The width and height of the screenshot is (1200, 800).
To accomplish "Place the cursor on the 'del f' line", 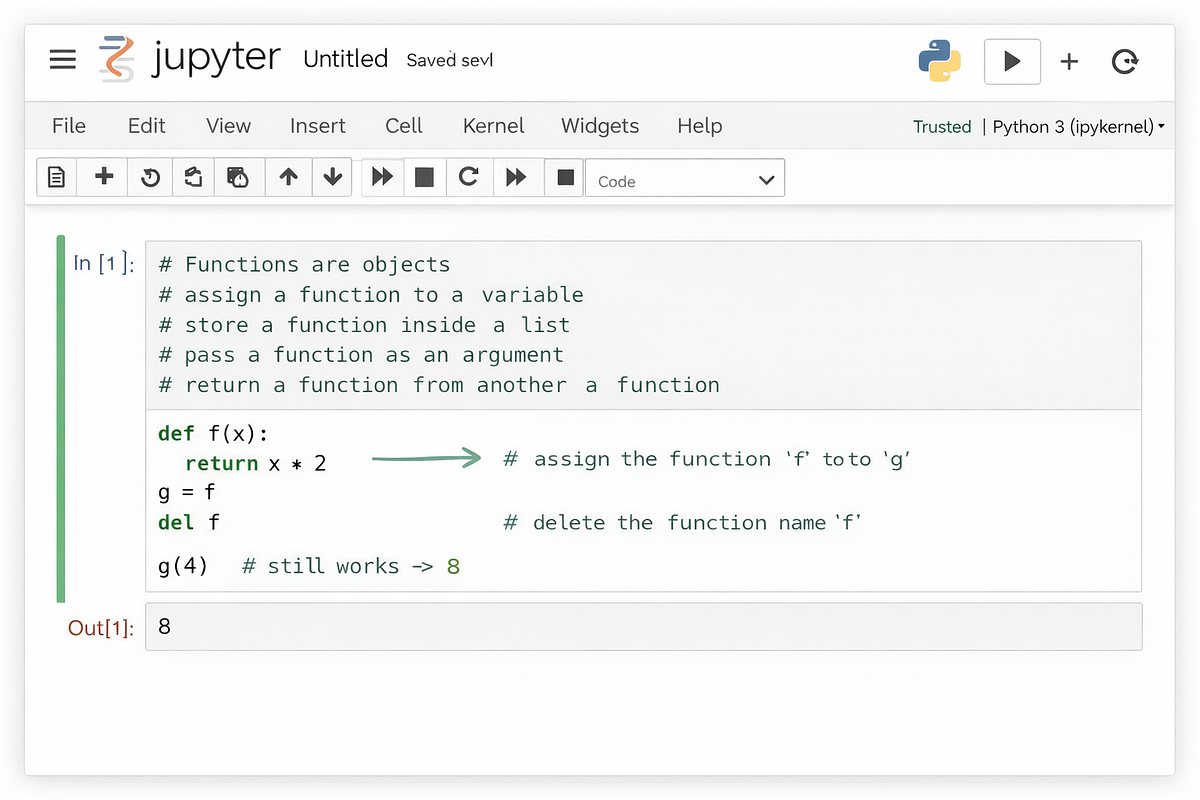I will (189, 522).
